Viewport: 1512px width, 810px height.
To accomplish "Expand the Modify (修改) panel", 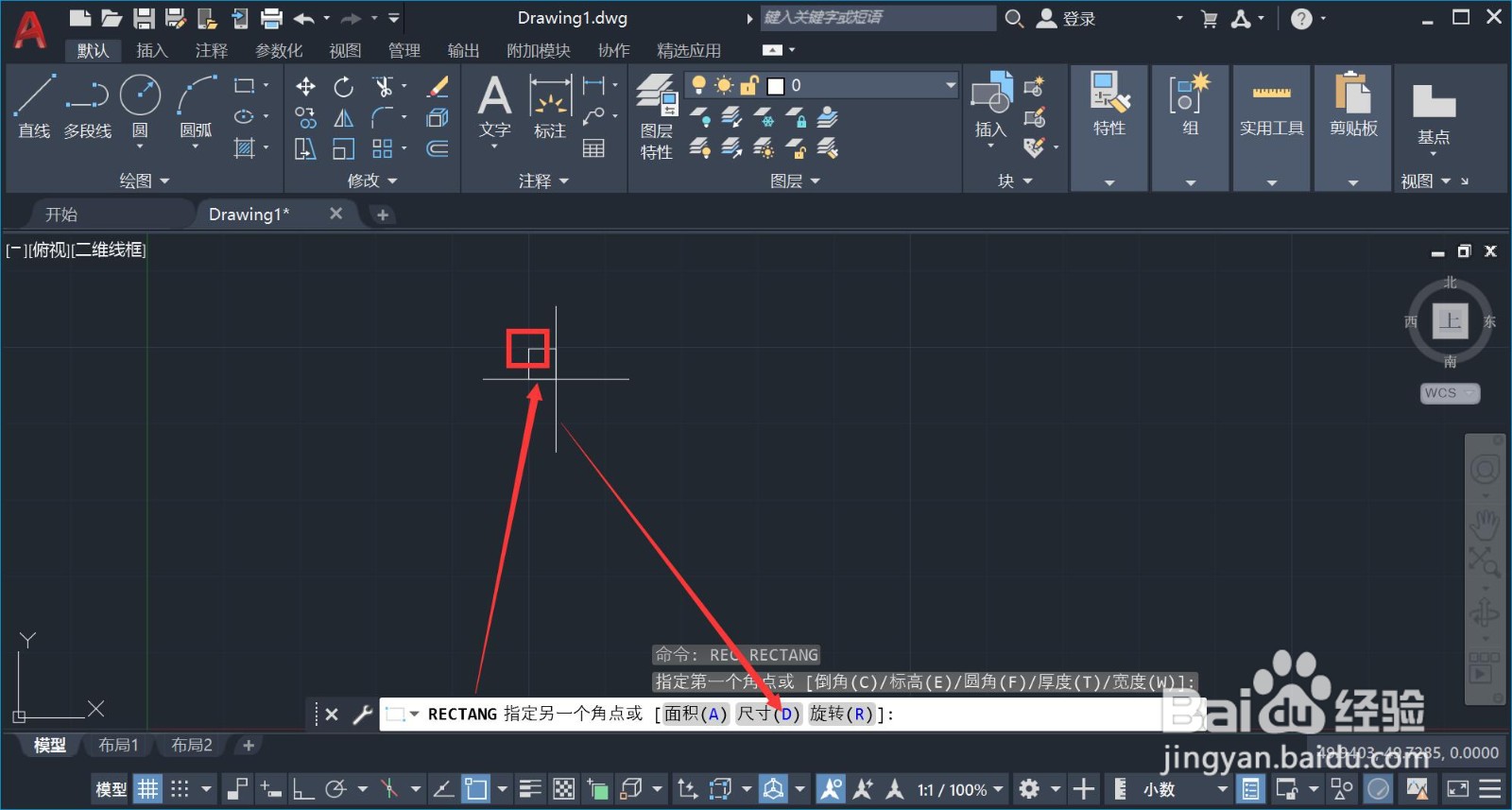I will click(372, 181).
